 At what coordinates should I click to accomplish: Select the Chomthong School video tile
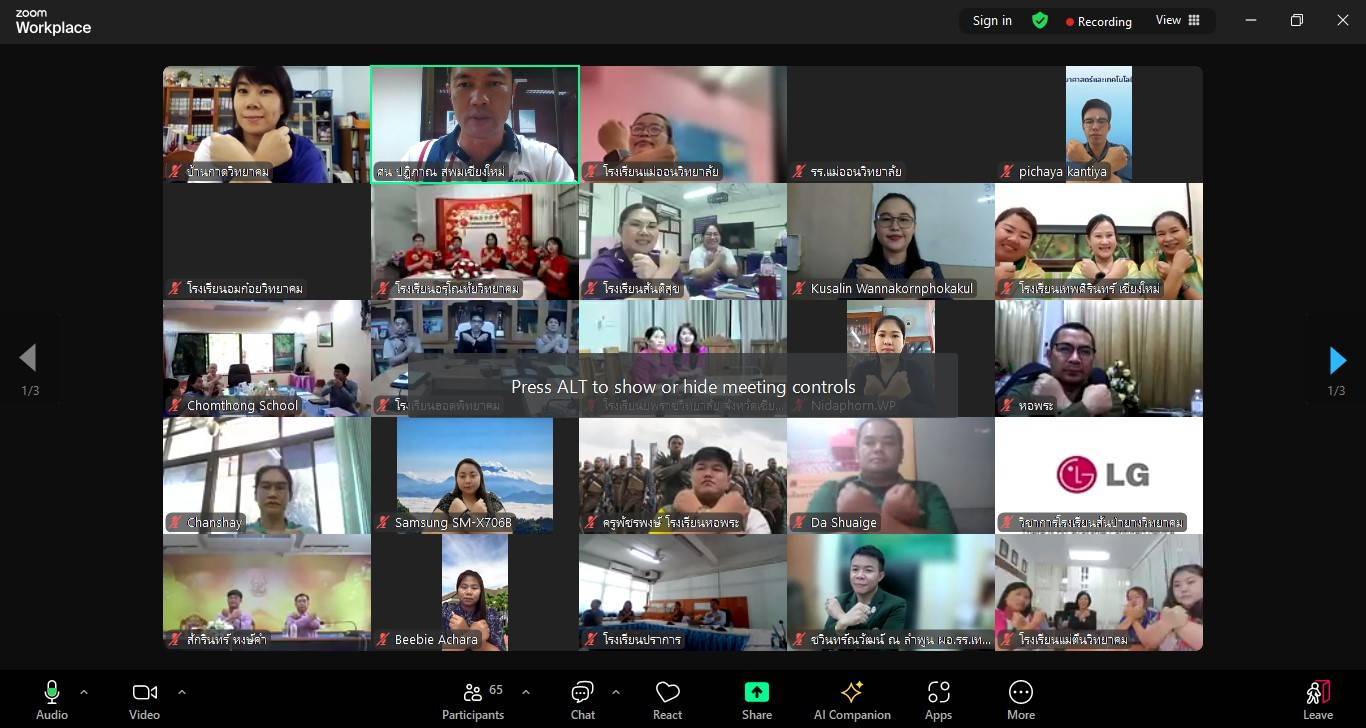[x=266, y=358]
